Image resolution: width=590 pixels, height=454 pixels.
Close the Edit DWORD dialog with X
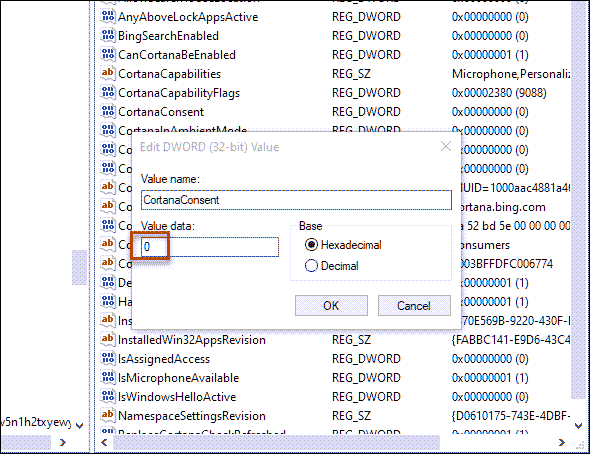[x=446, y=146]
